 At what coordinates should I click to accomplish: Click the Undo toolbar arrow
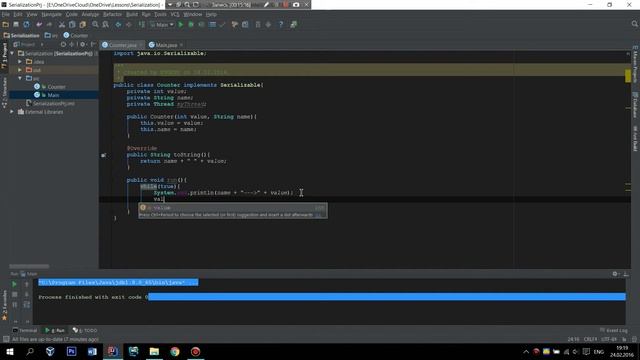39,24
